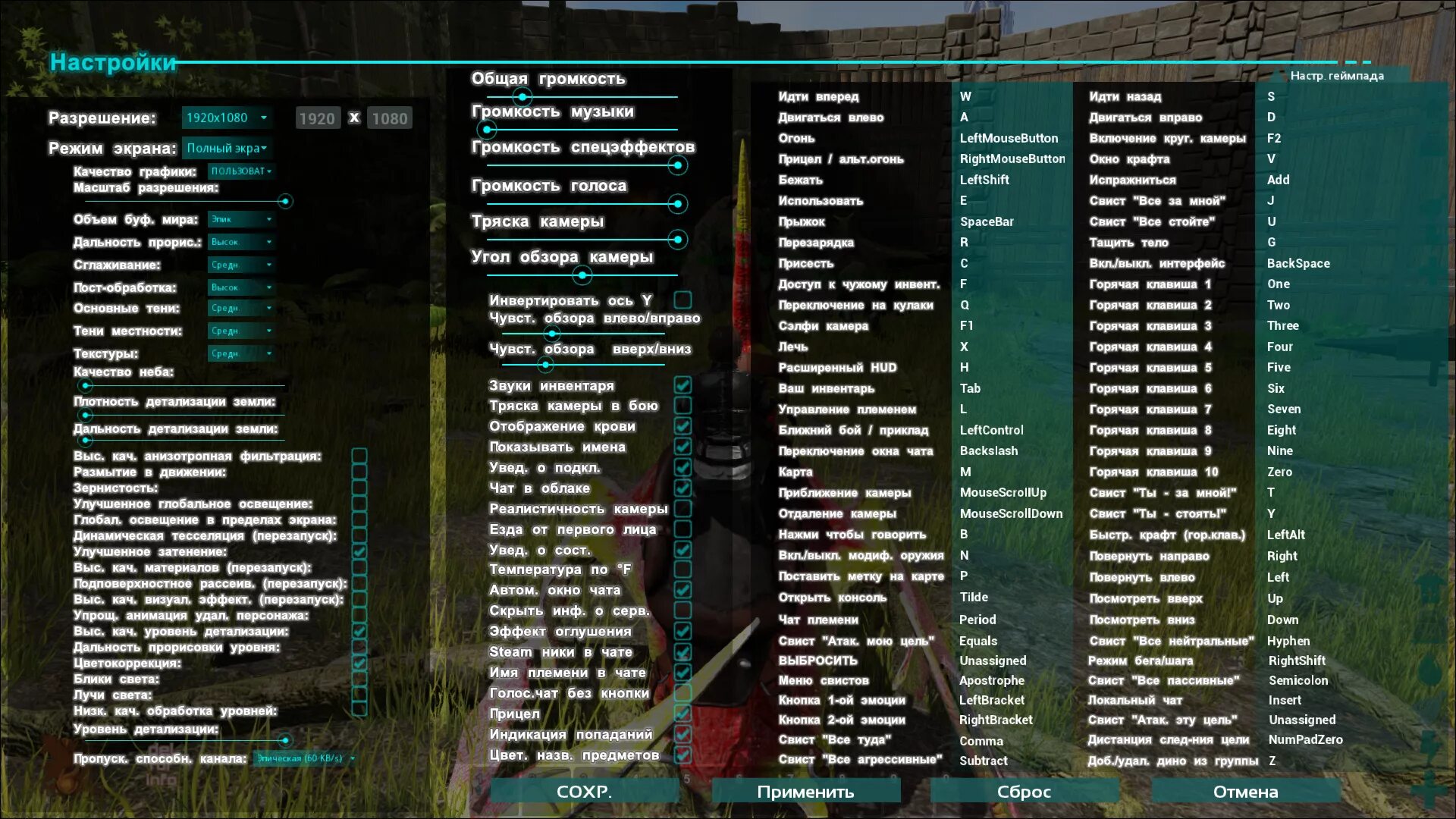This screenshot has height=819, width=1456.
Task: Toggle camera shake in combat checkbox
Action: (x=682, y=406)
